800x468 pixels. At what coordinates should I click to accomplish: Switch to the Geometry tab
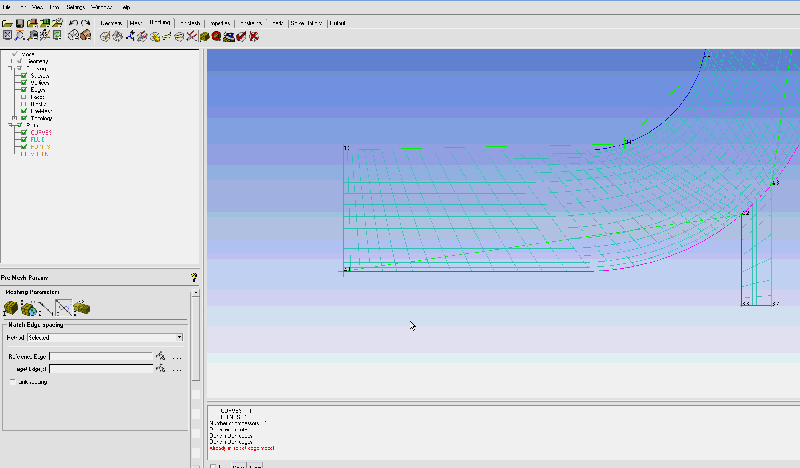(110, 21)
